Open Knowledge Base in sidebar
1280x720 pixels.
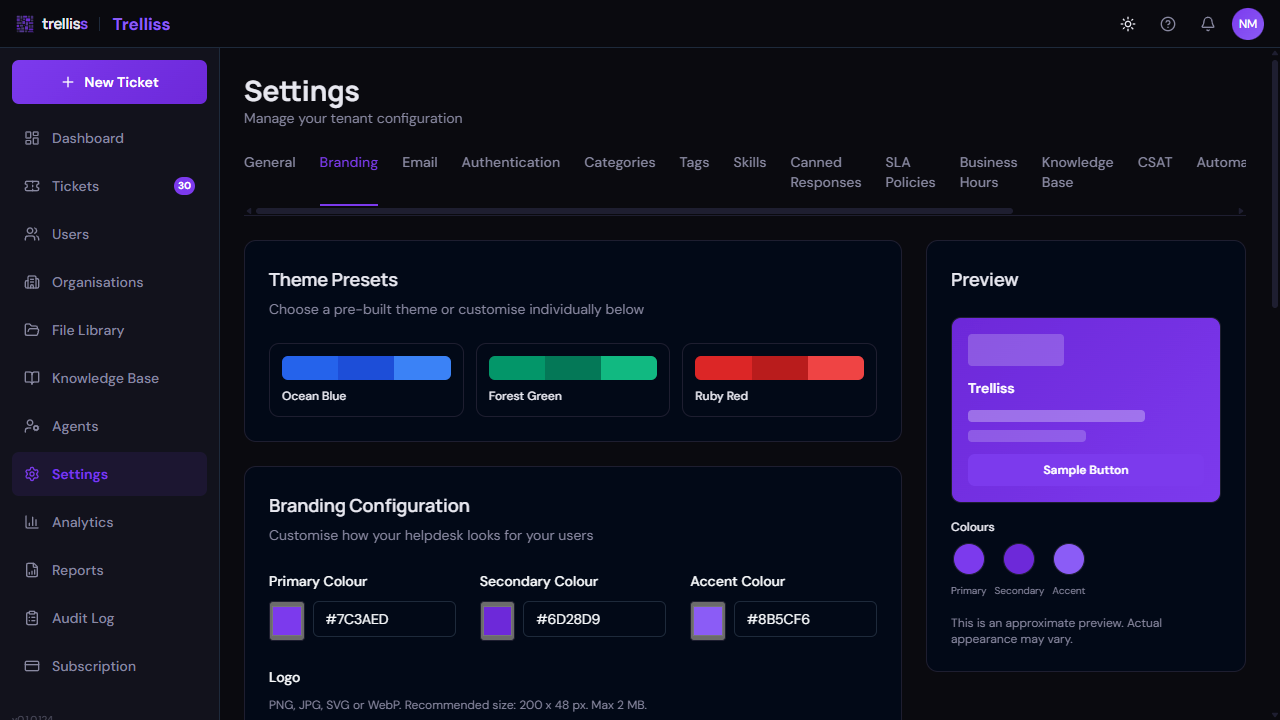[x=105, y=378]
